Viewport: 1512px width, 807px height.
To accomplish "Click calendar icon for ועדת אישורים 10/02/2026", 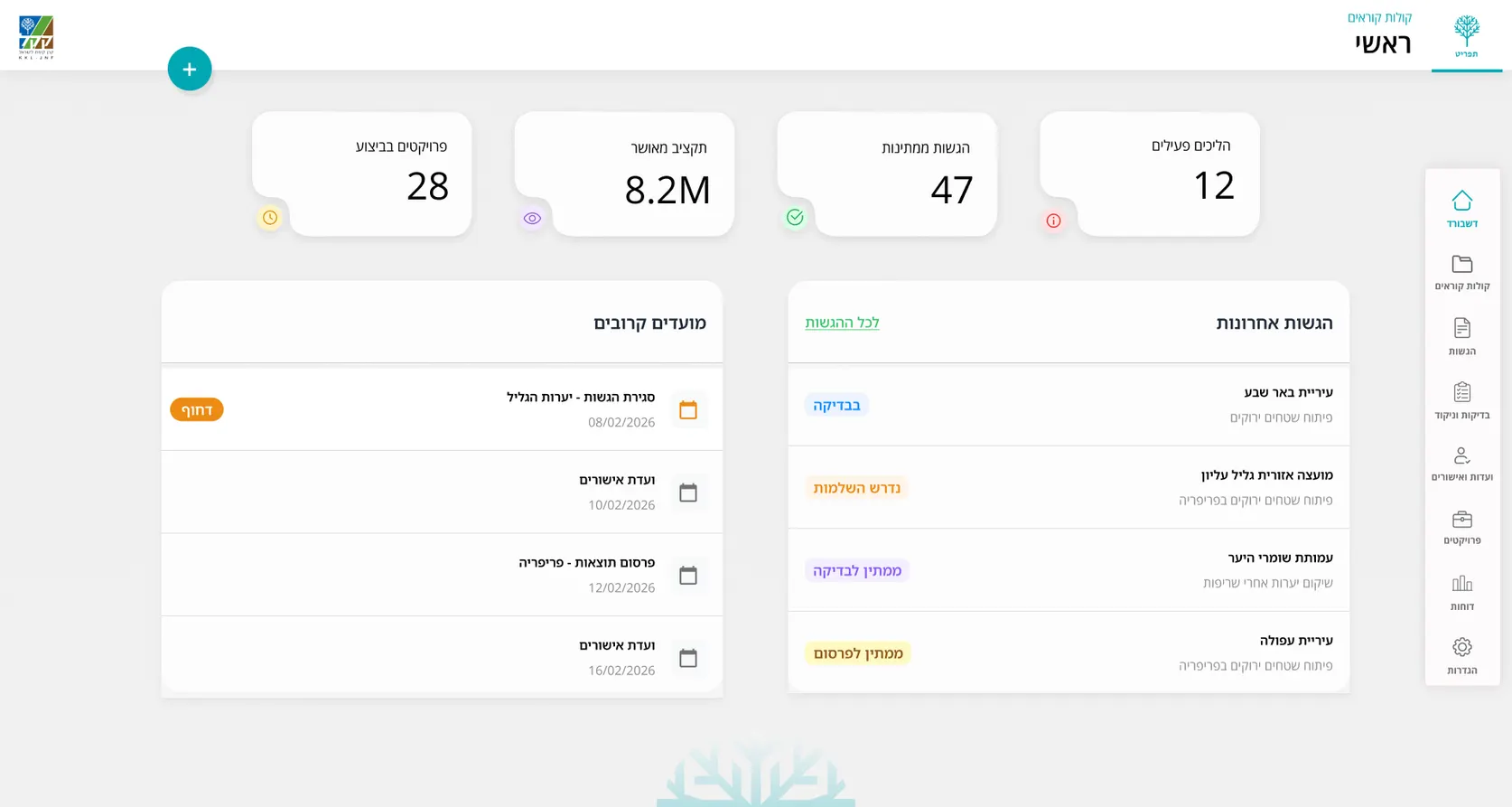I will point(688,493).
